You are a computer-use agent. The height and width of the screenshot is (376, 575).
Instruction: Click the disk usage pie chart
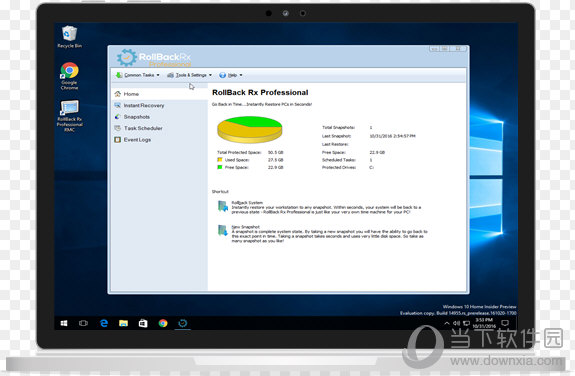click(x=250, y=129)
